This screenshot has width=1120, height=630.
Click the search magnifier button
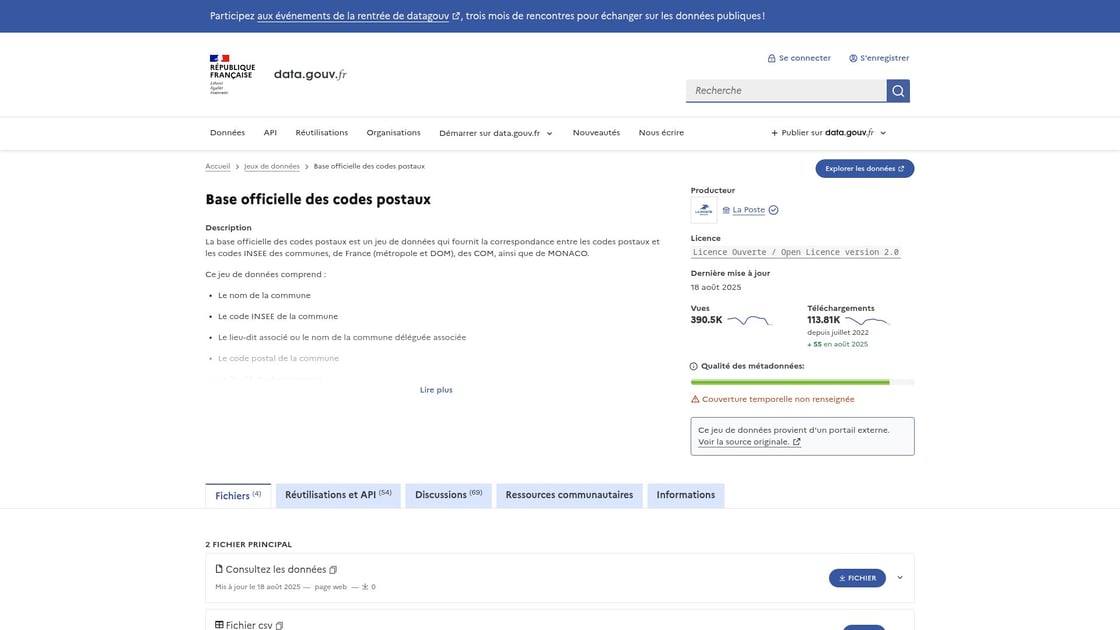[898, 91]
